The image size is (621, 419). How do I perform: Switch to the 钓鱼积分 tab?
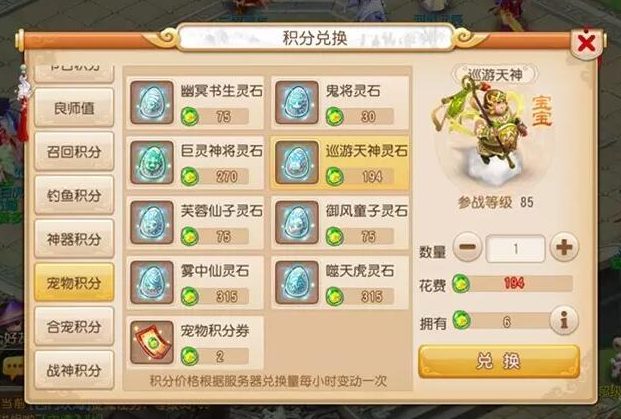74,195
